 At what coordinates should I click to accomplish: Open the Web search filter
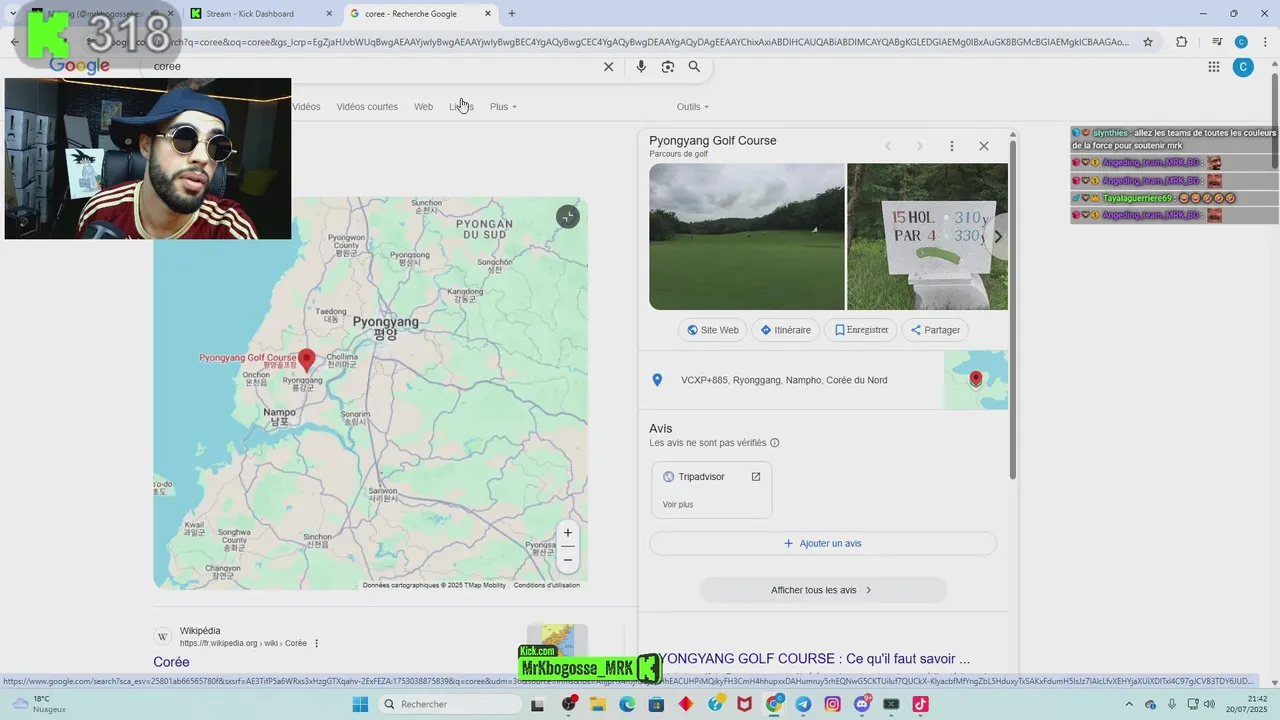pos(424,107)
